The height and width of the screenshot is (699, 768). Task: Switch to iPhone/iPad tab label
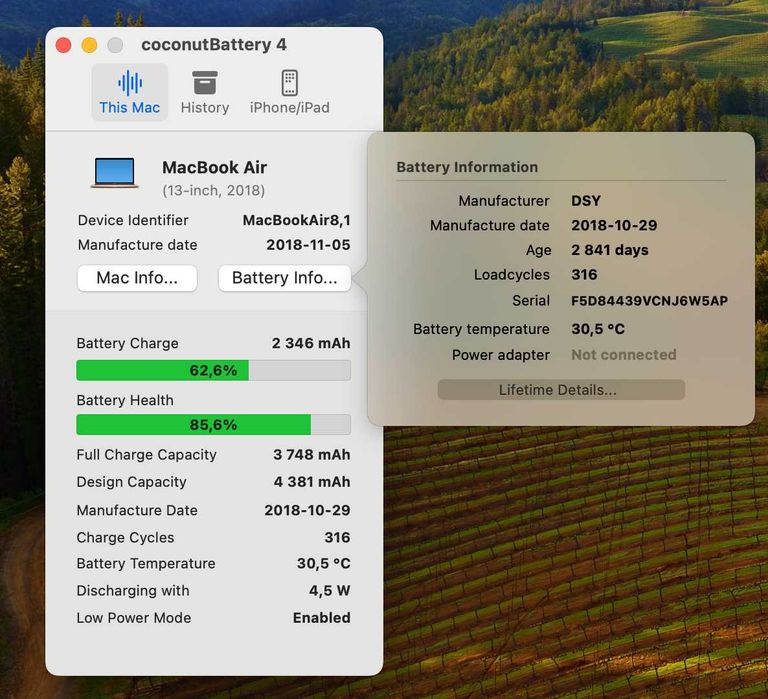(289, 107)
